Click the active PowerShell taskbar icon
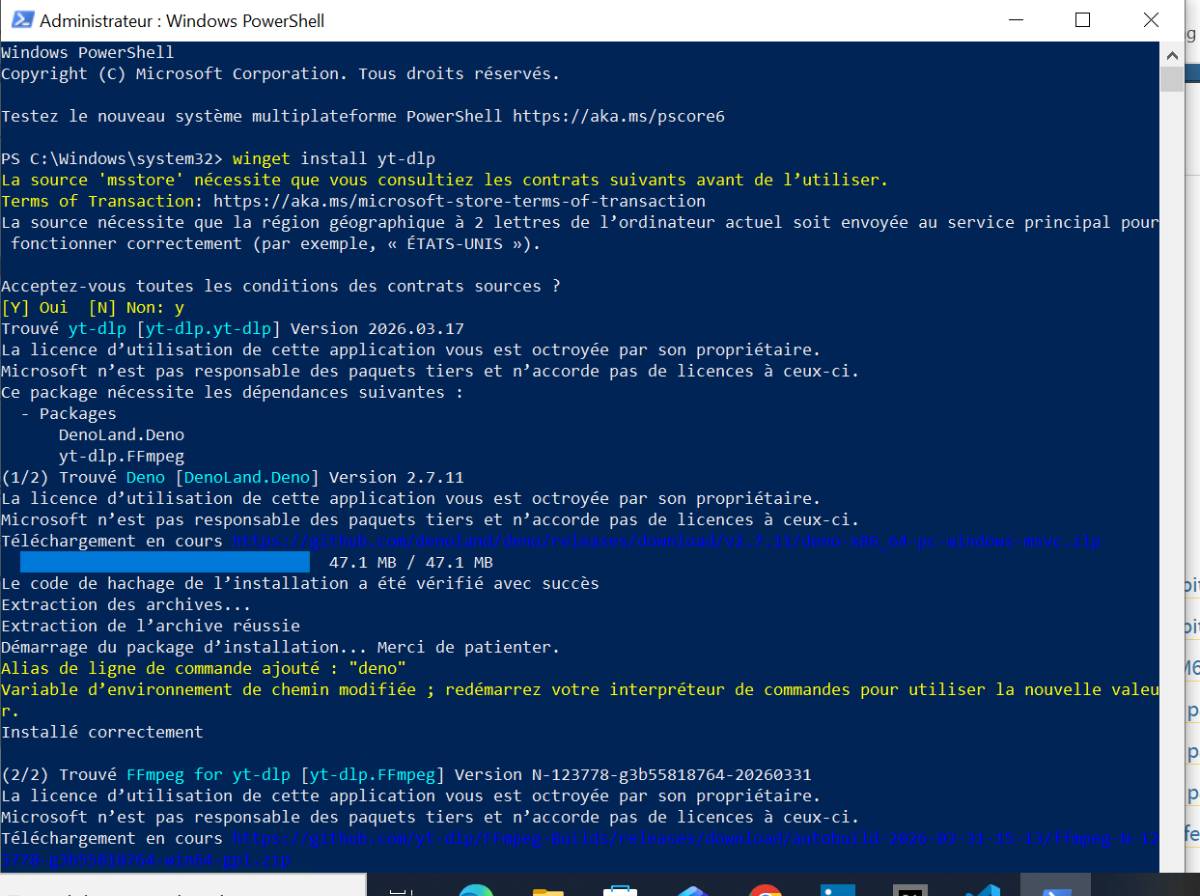This screenshot has width=1200, height=896. [x=1053, y=888]
